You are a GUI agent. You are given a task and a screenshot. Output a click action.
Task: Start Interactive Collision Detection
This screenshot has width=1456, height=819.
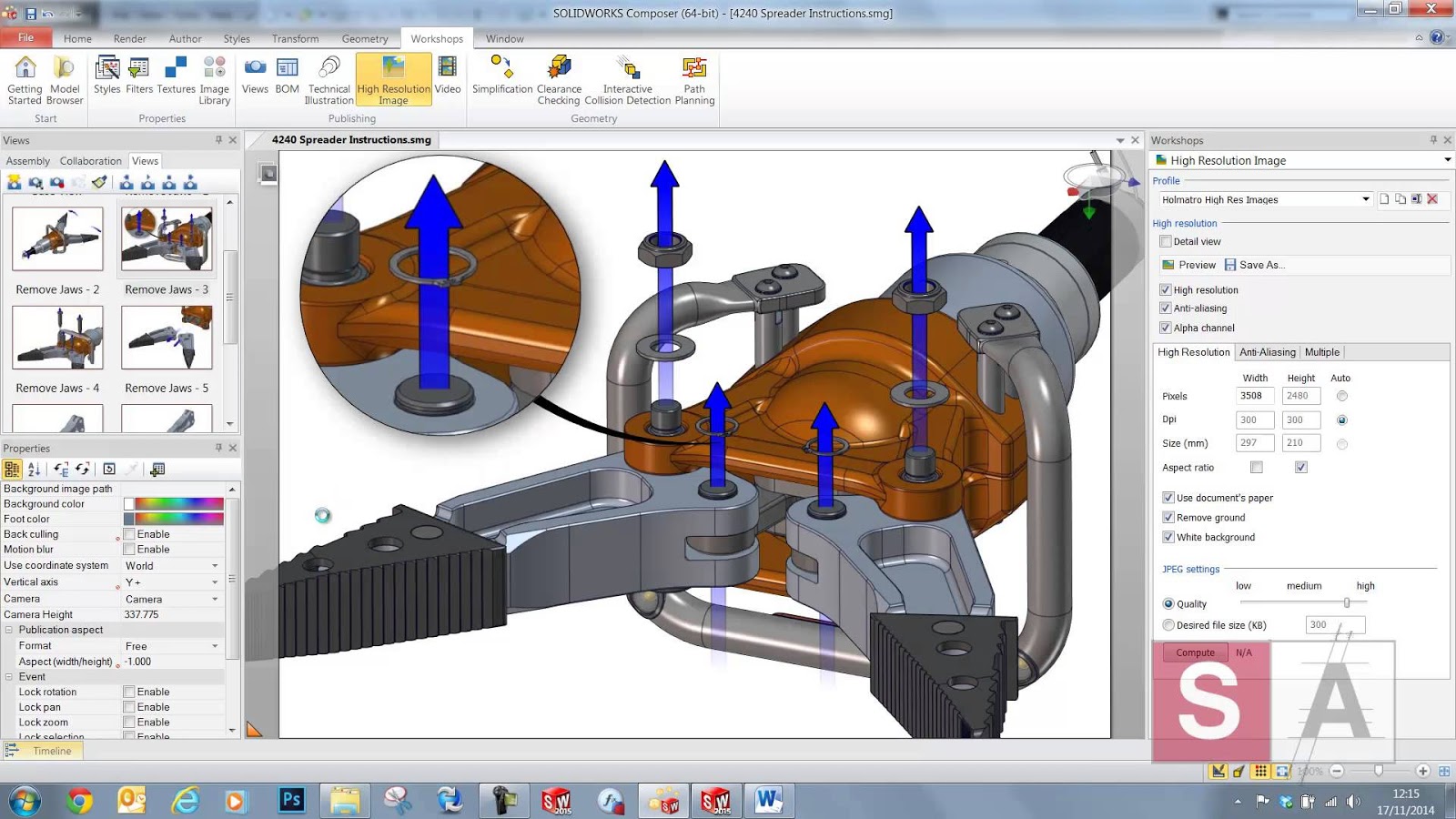click(627, 77)
